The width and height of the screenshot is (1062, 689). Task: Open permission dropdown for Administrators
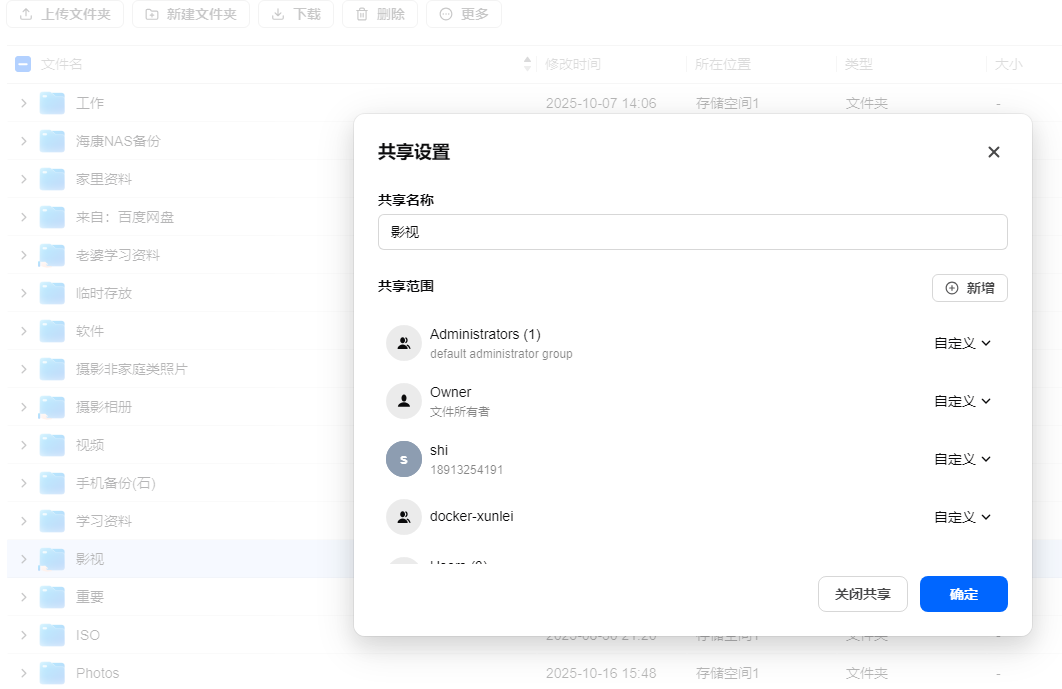[962, 343]
